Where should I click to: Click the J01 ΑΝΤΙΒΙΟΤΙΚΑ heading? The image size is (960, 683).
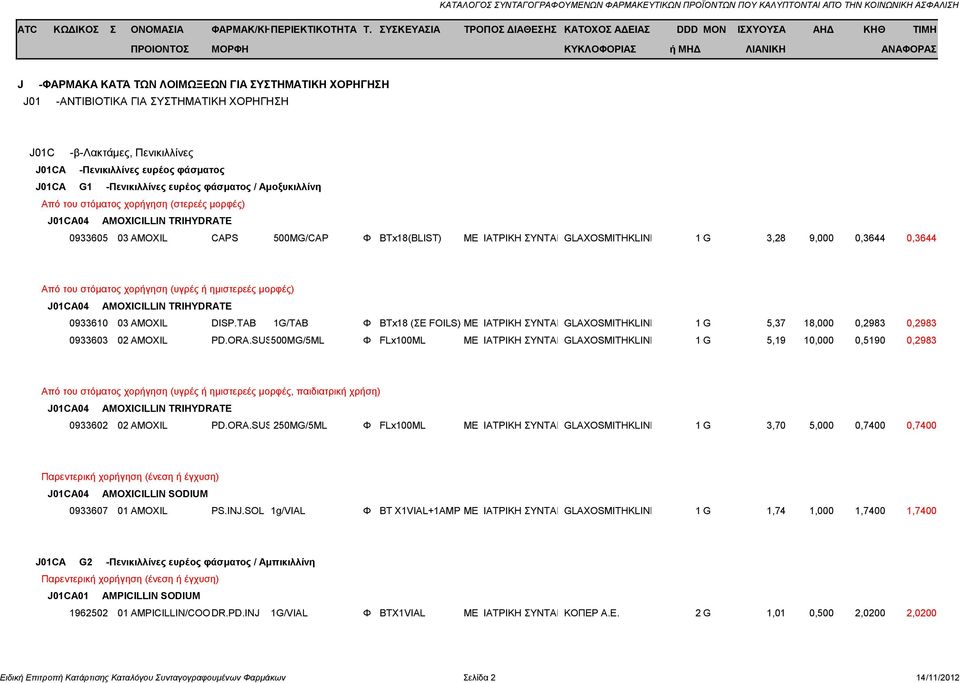tap(156, 101)
